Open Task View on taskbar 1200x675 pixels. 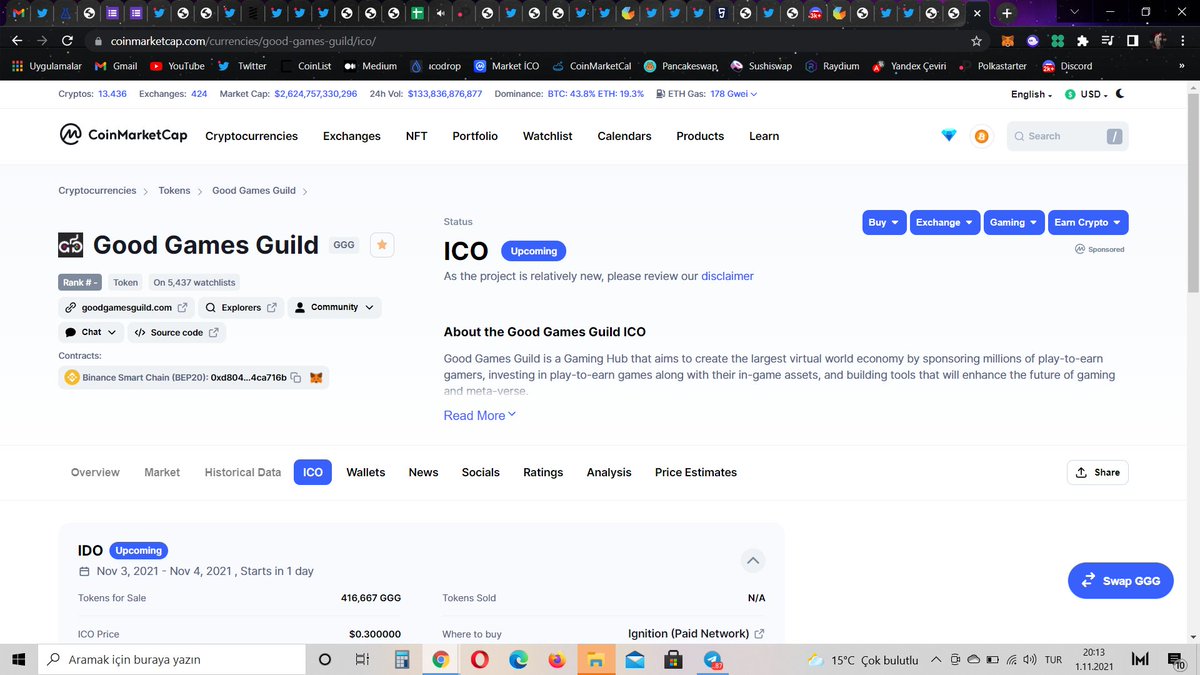click(x=363, y=659)
